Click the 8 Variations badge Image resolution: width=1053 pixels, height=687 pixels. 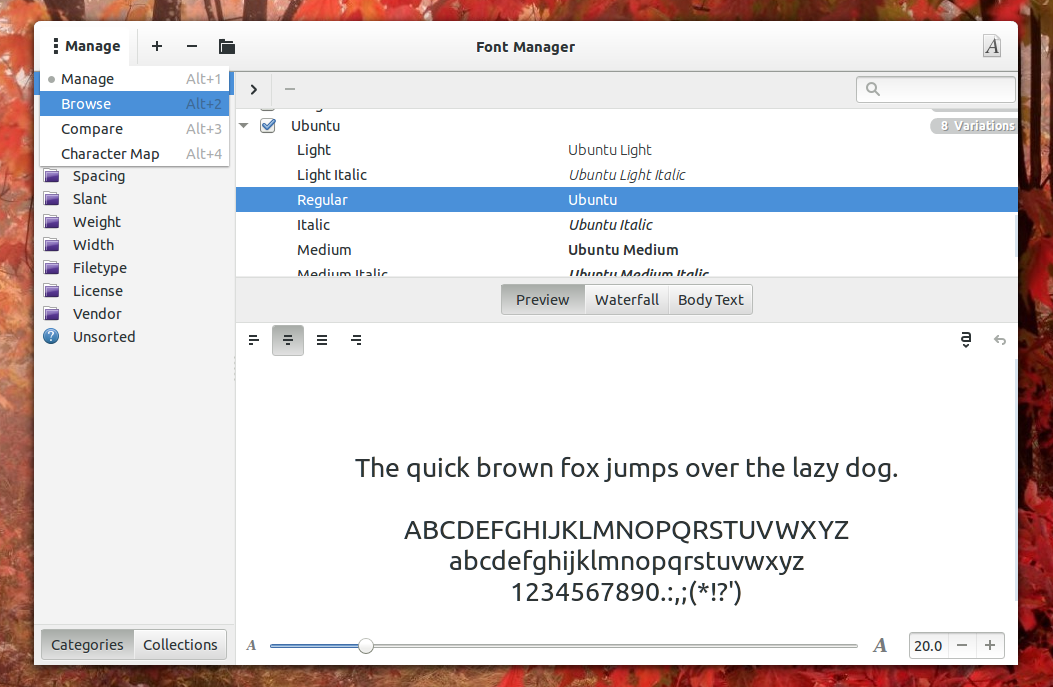973,126
